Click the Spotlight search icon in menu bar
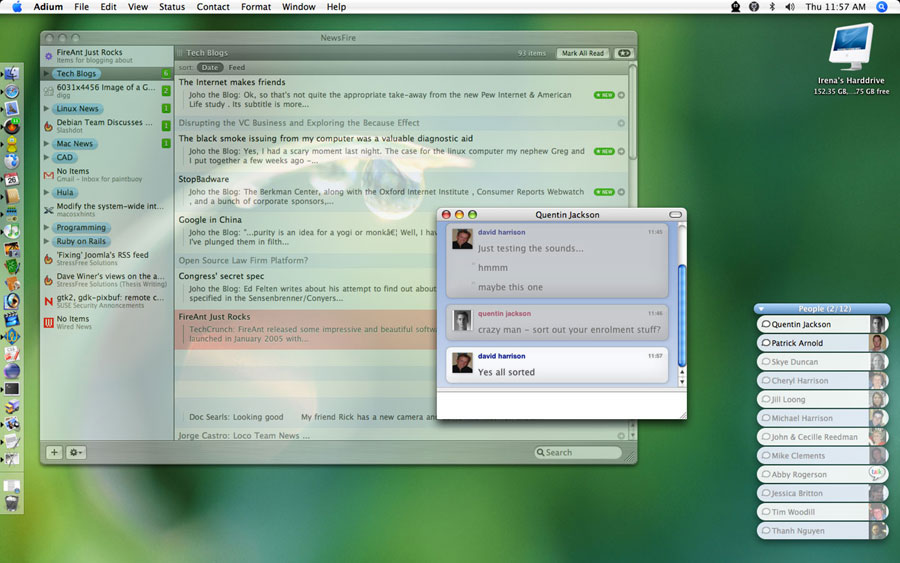Screen dimensions: 900x563 882,7
